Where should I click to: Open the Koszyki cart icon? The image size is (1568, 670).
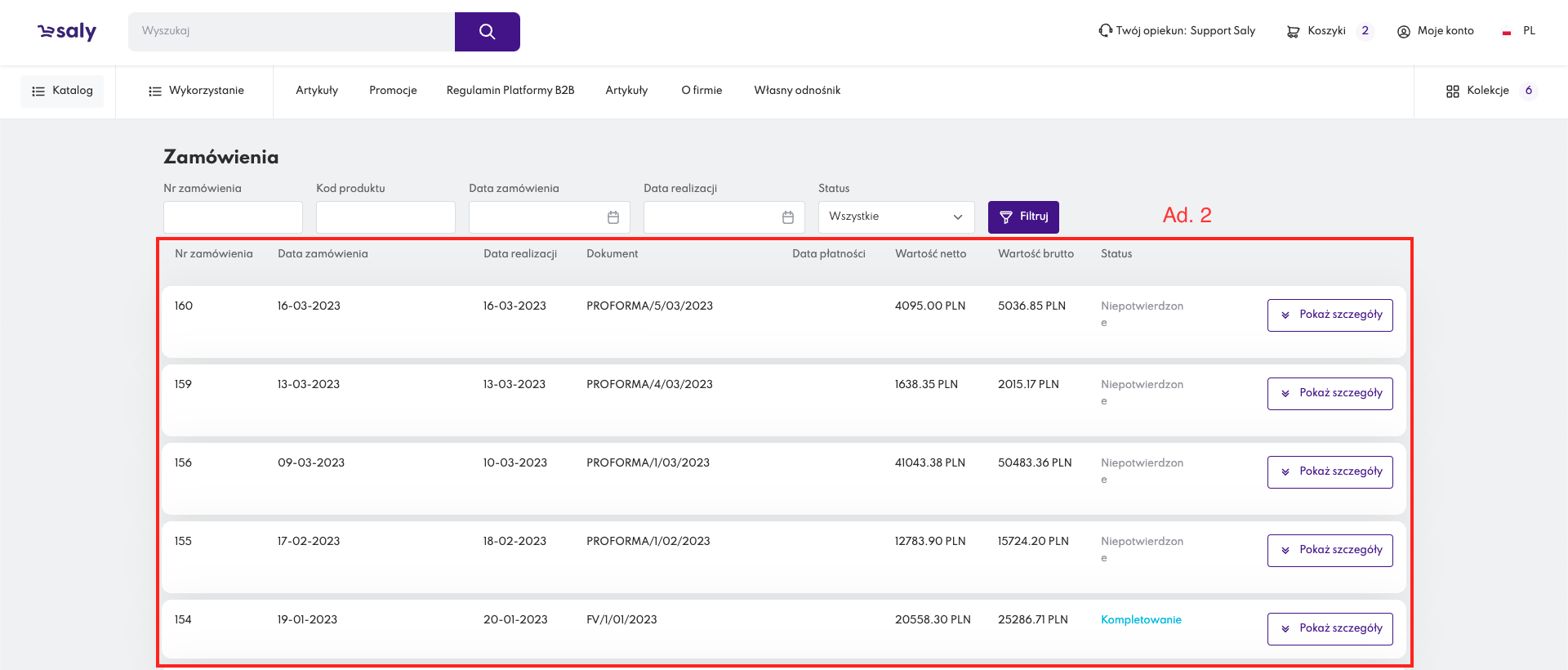point(1293,32)
